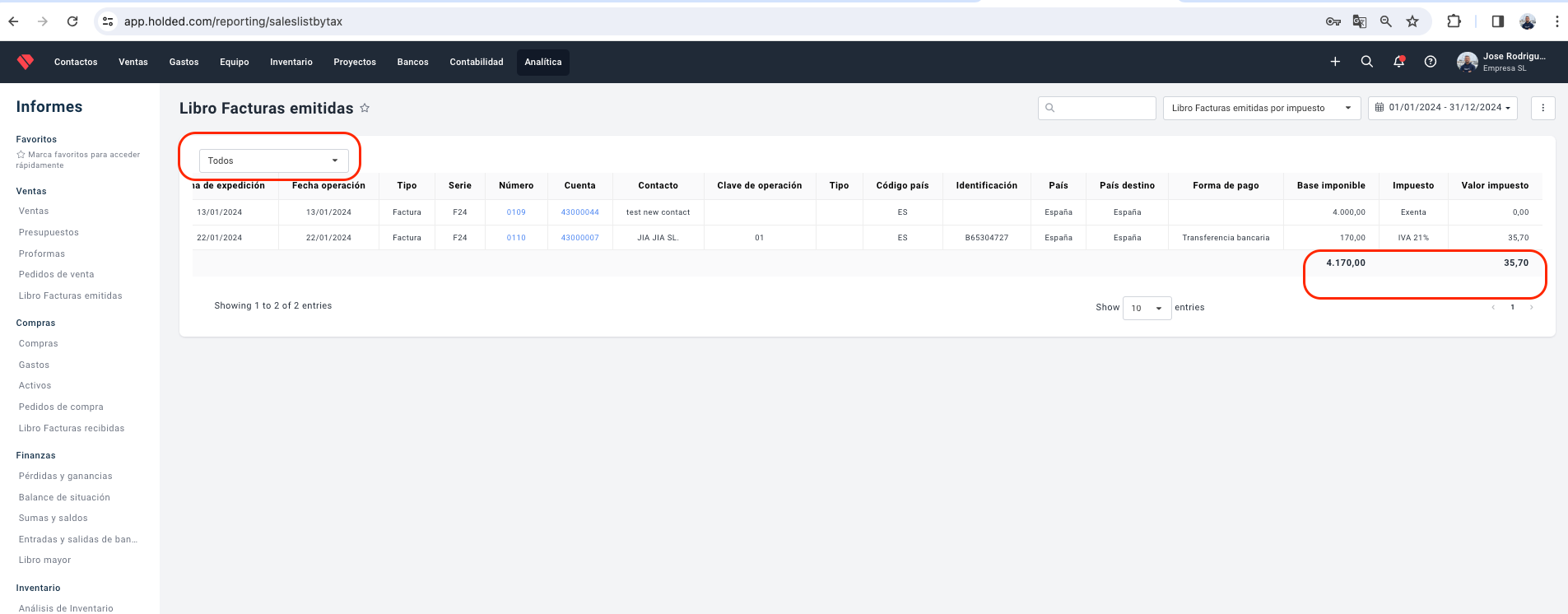Image resolution: width=1568 pixels, height=614 pixels.
Task: Open Pedidos de compra report
Action: click(61, 407)
